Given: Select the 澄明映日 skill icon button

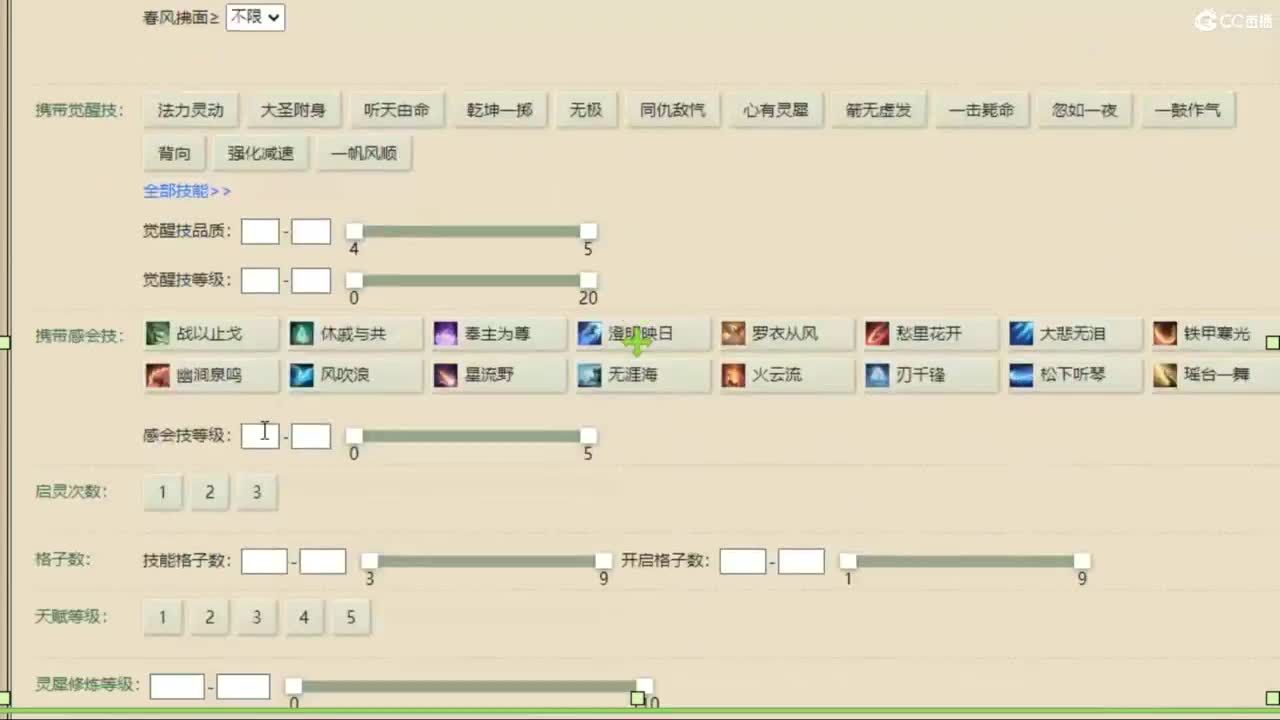Looking at the screenshot, I should click(643, 334).
